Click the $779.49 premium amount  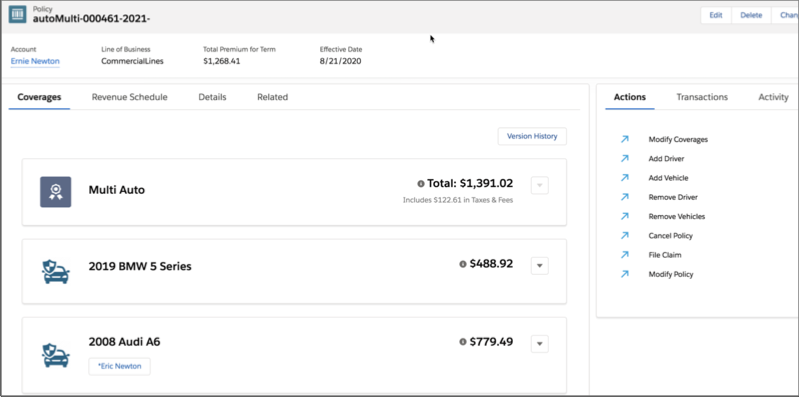coord(491,341)
